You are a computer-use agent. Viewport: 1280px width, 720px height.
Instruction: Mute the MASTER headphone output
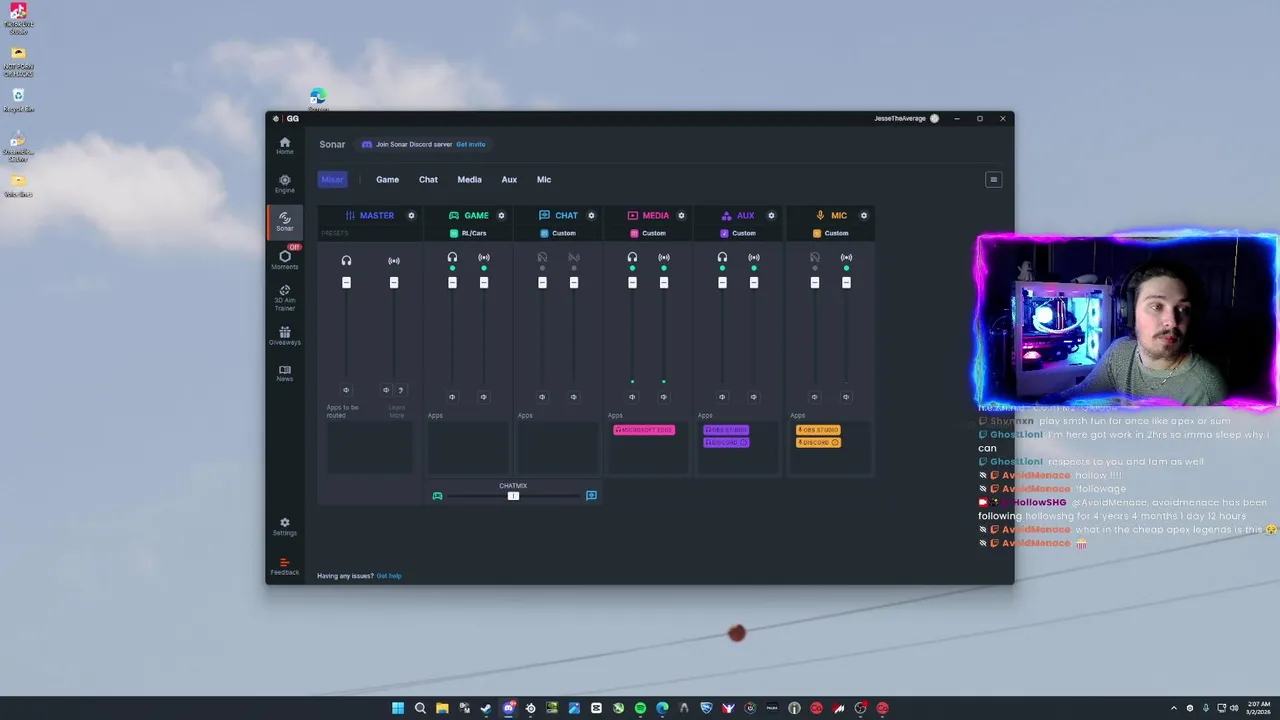[x=346, y=390]
